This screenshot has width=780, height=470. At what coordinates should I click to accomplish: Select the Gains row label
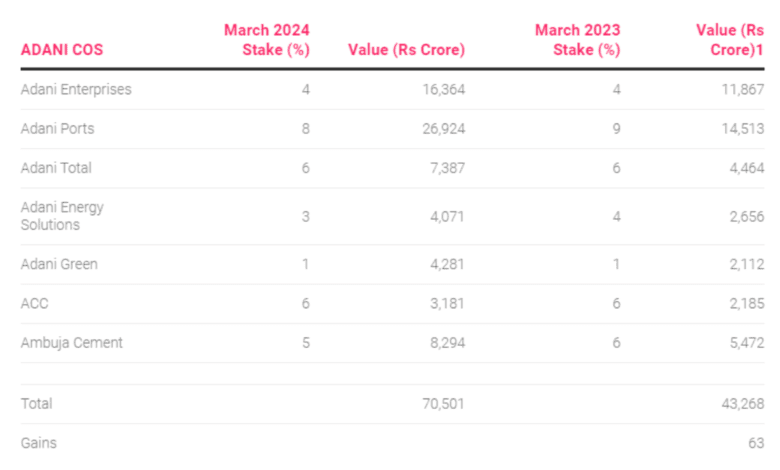38,443
